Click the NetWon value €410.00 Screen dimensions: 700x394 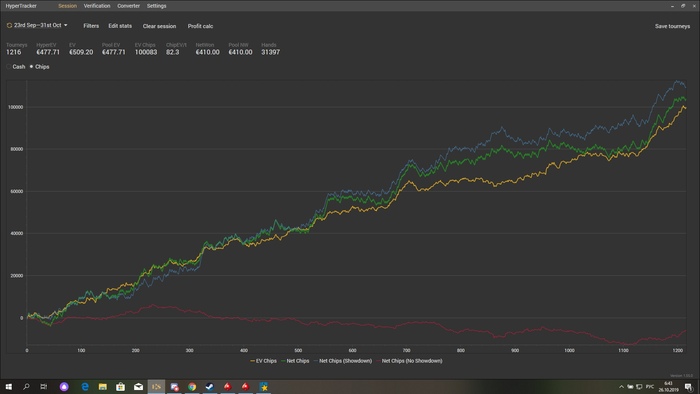point(208,52)
